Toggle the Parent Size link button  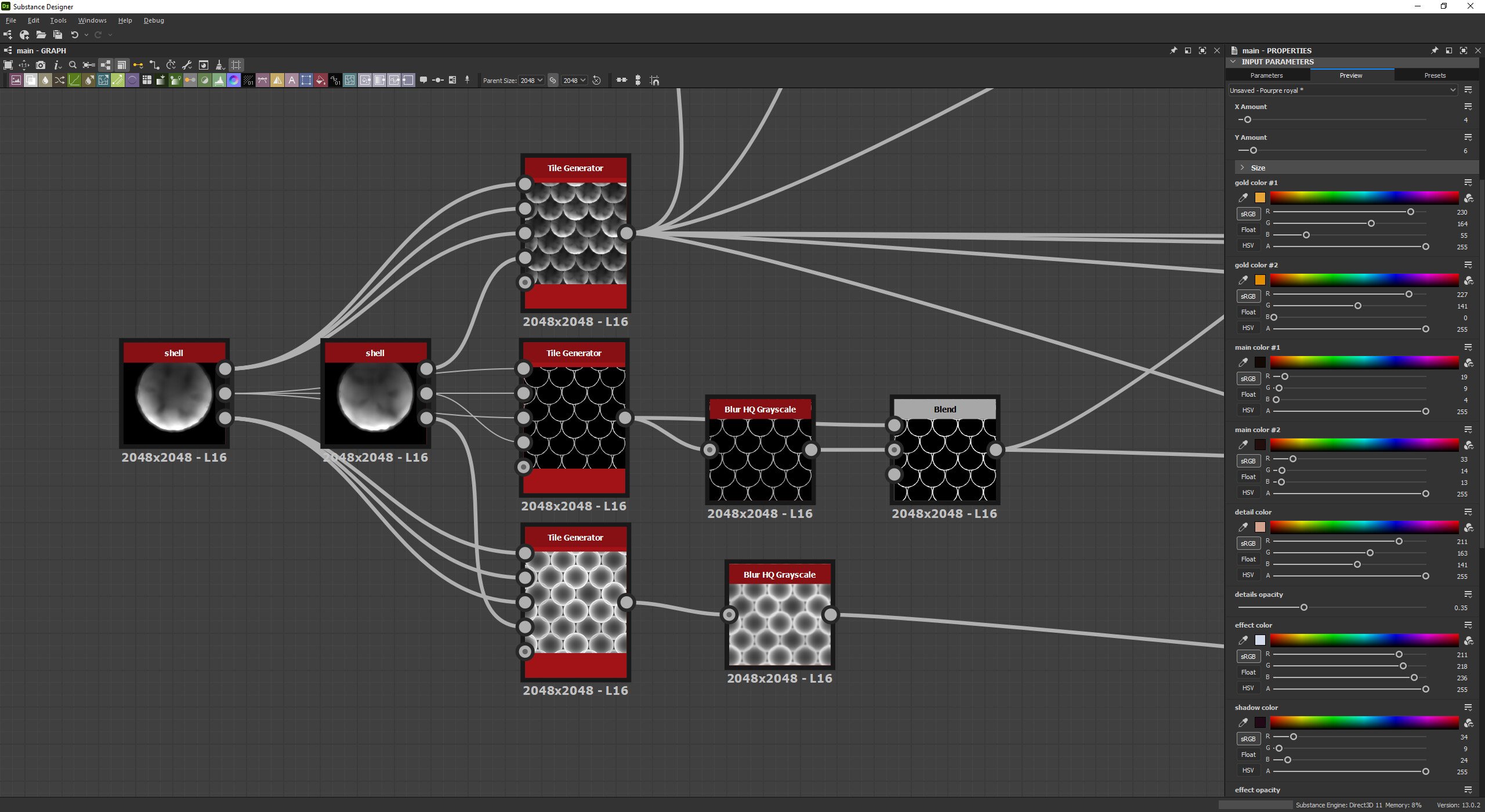552,80
